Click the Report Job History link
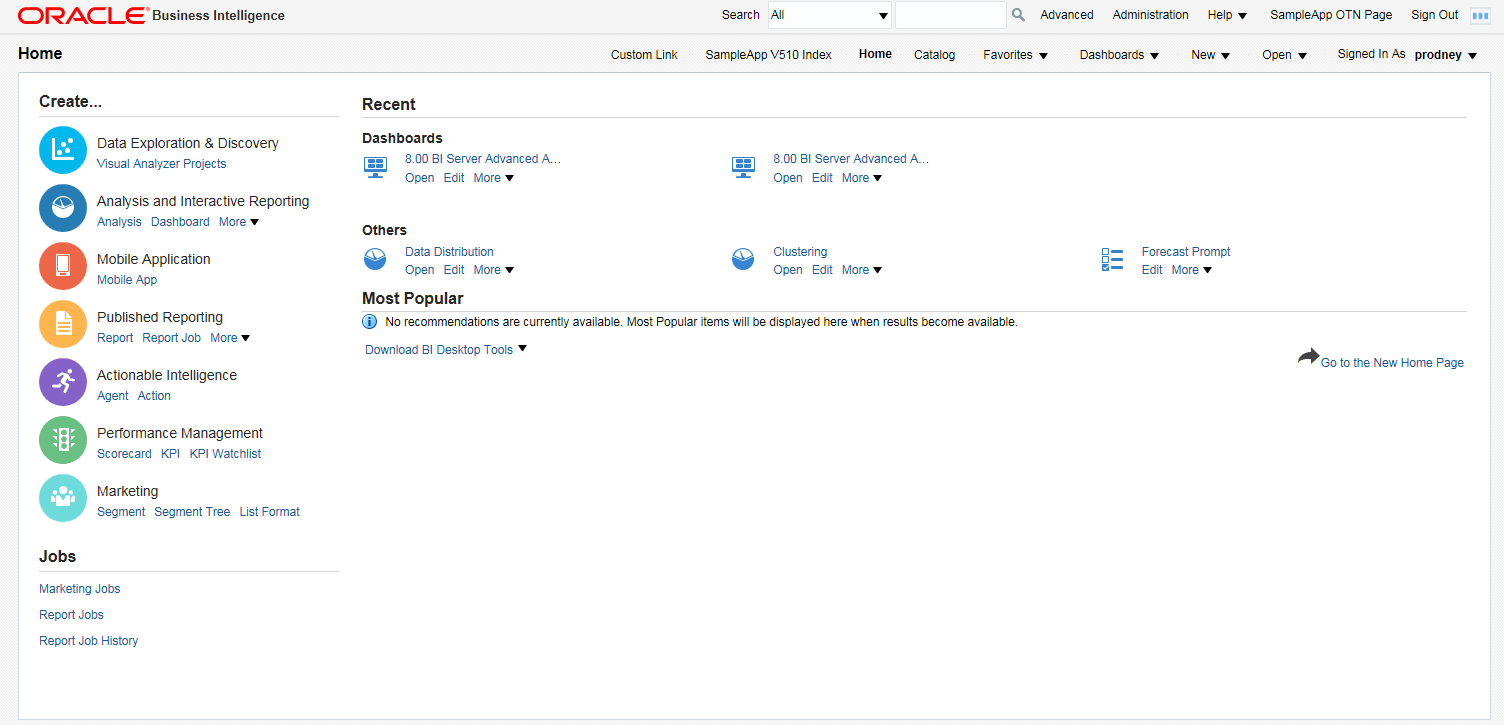 [x=88, y=640]
